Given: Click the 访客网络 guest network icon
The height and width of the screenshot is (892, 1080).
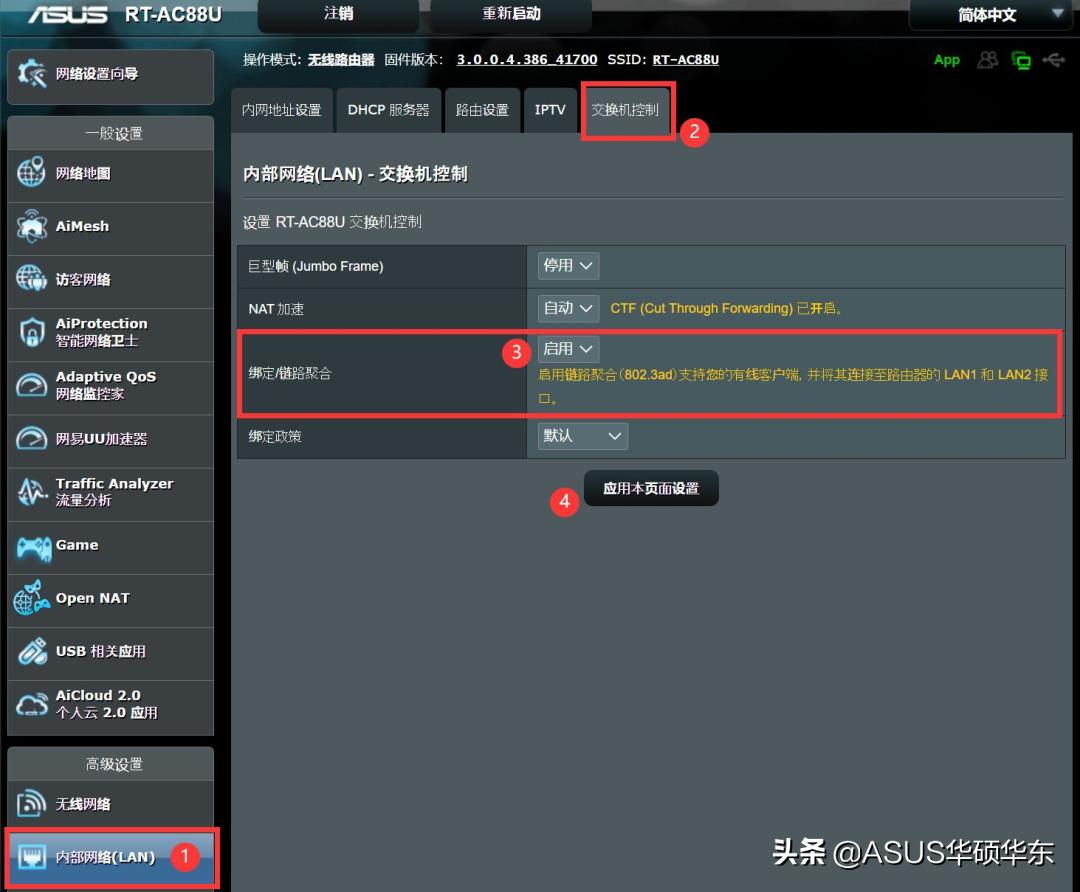Looking at the screenshot, I should [32, 279].
